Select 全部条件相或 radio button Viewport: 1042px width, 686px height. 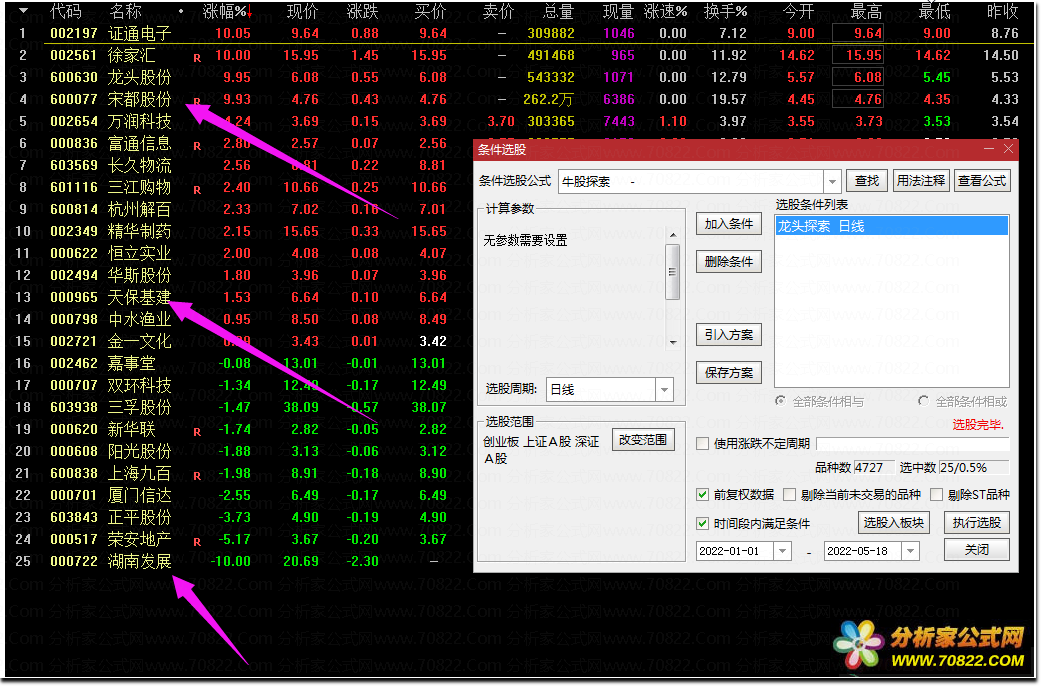[923, 401]
